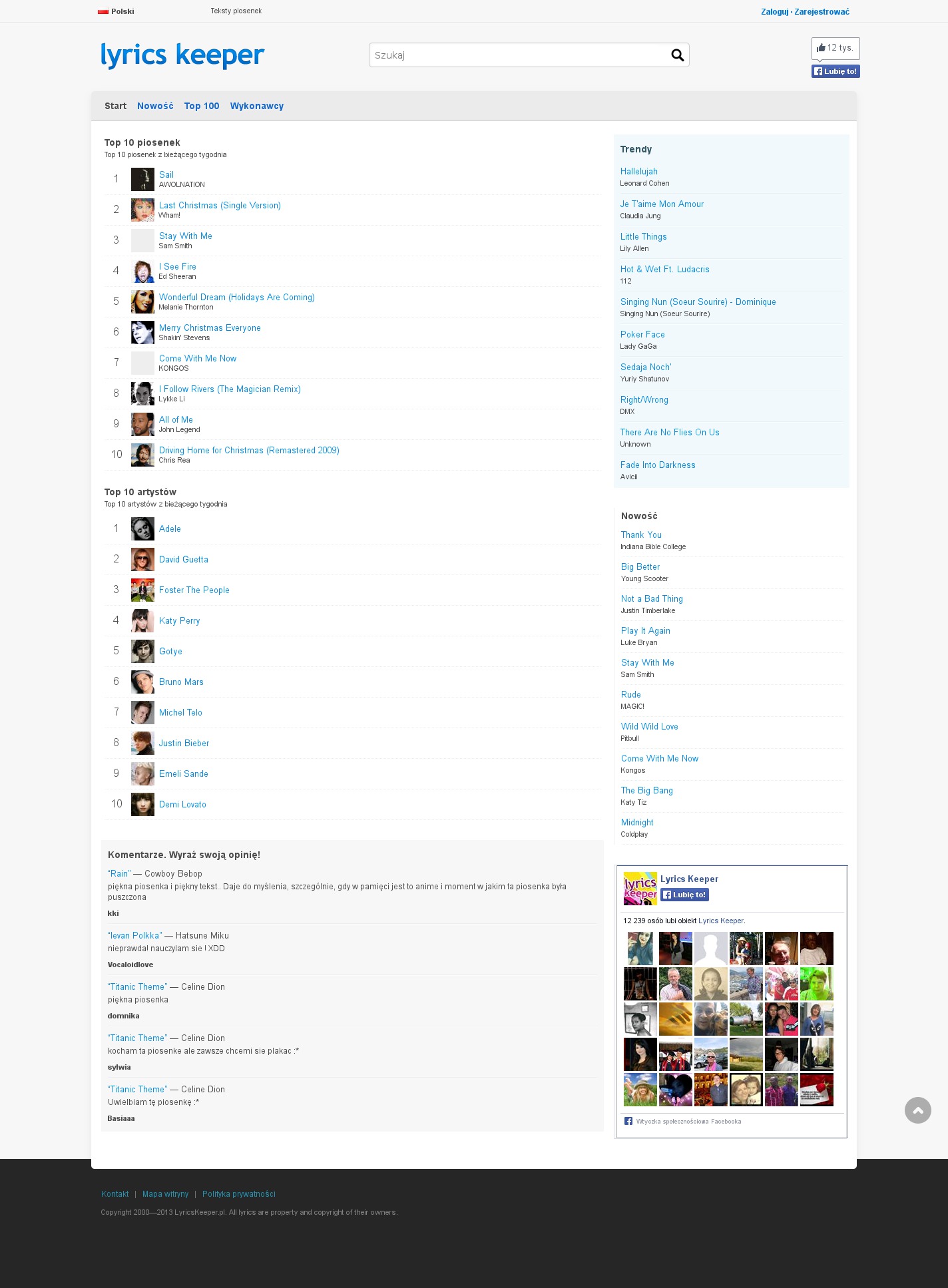
Task: Click the Zaloguj login link
Action: [774, 12]
